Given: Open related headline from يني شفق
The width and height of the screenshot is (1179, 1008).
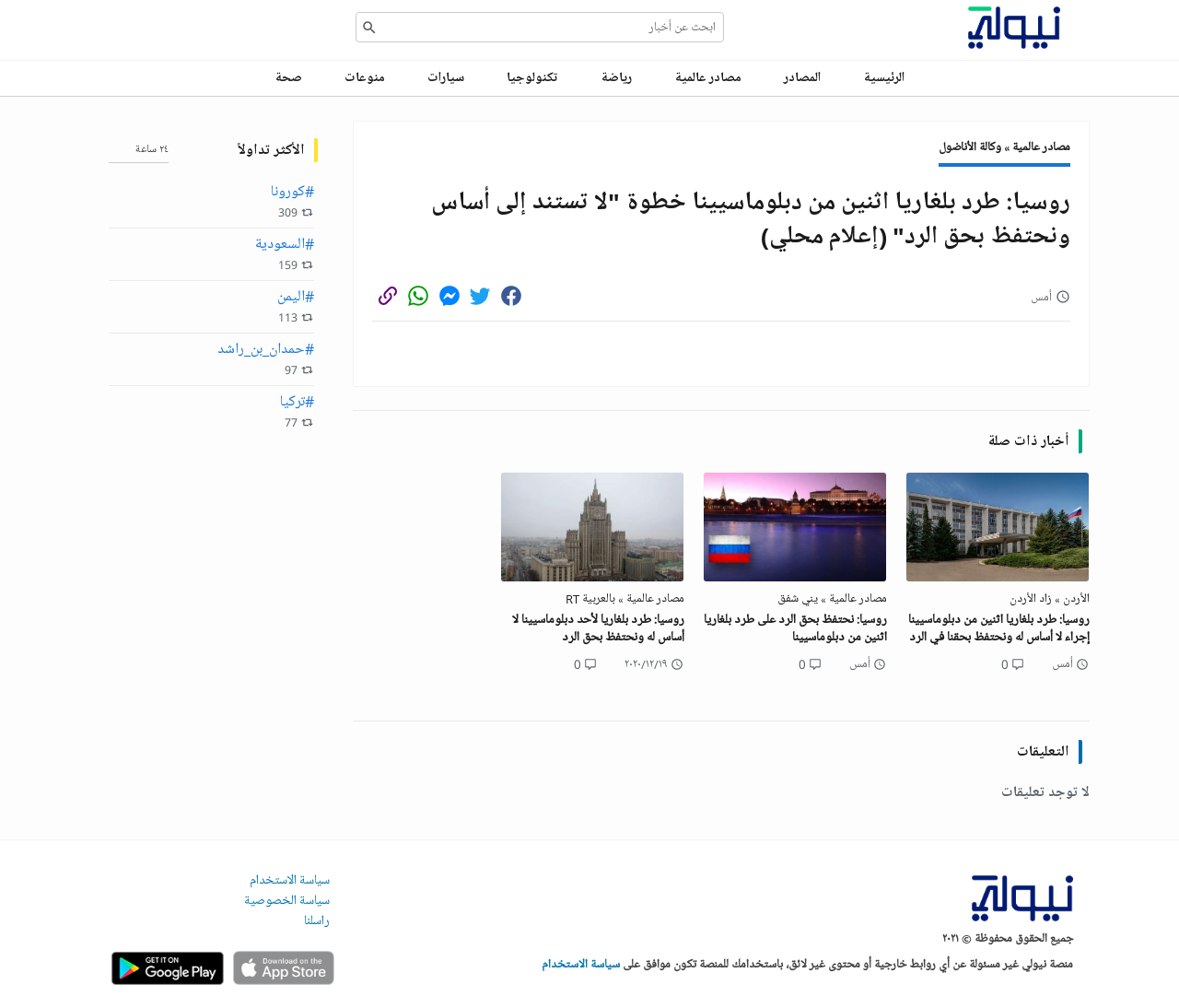Looking at the screenshot, I should [796, 628].
